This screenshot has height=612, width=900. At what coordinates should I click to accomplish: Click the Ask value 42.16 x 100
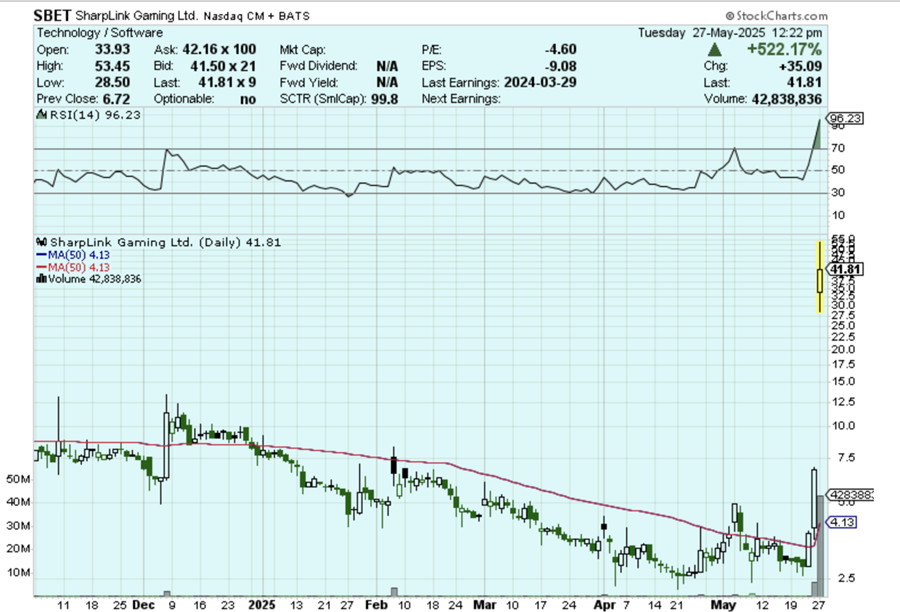pyautogui.click(x=219, y=49)
